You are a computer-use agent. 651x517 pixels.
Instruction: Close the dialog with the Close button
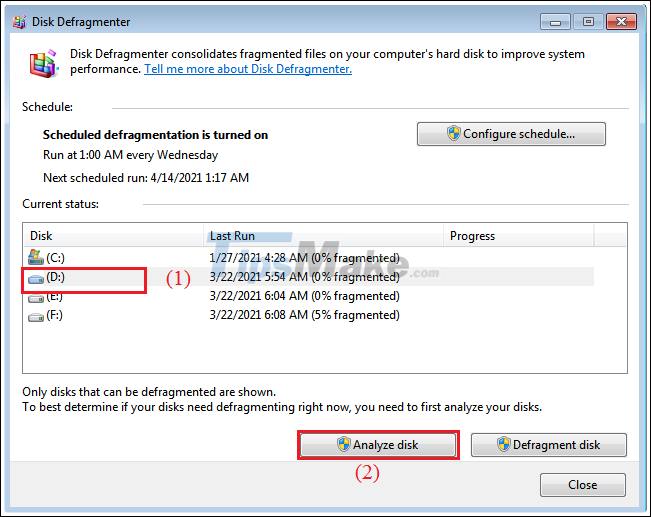[582, 485]
